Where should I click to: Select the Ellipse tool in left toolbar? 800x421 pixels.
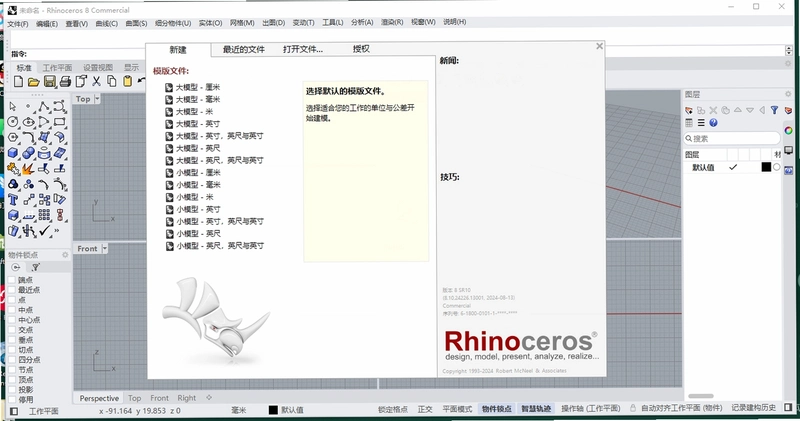point(29,122)
